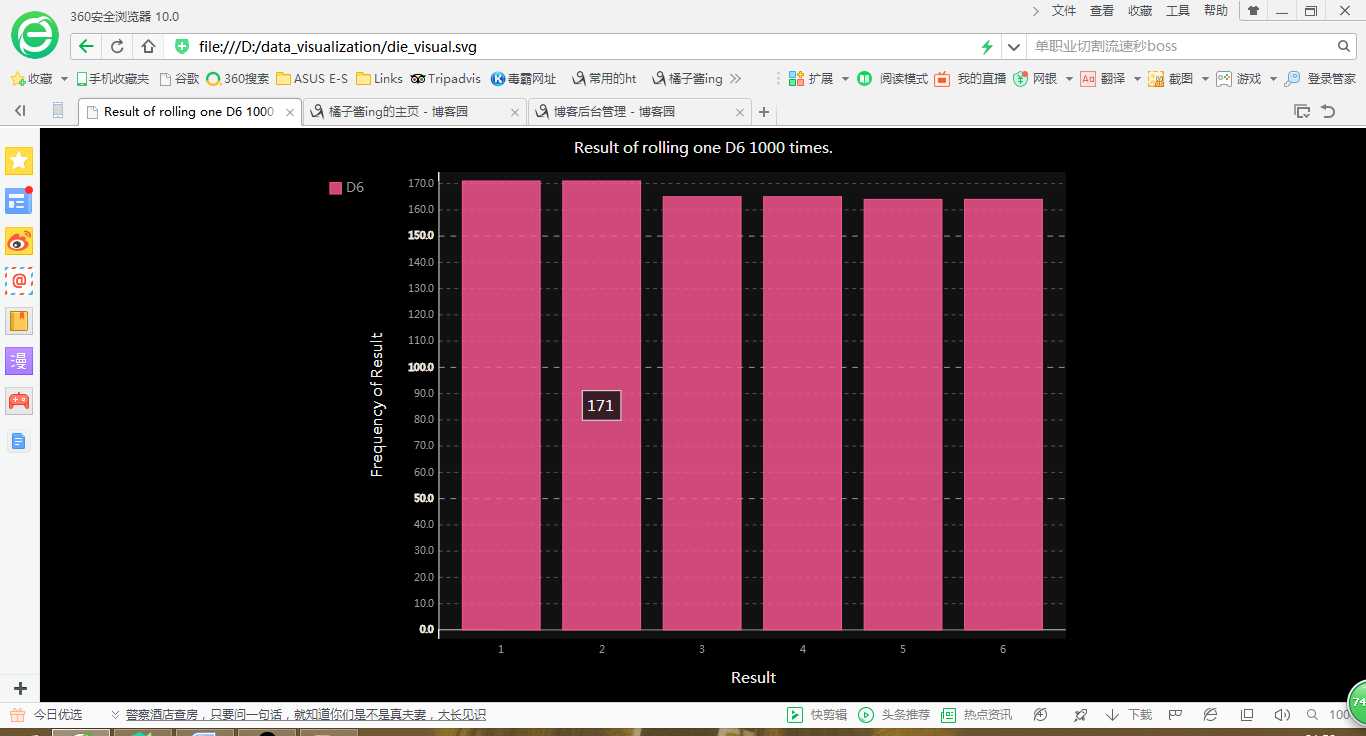The width and height of the screenshot is (1366, 736).
Task: Expand the menu bar chevron before 文件
Action: click(x=1036, y=11)
